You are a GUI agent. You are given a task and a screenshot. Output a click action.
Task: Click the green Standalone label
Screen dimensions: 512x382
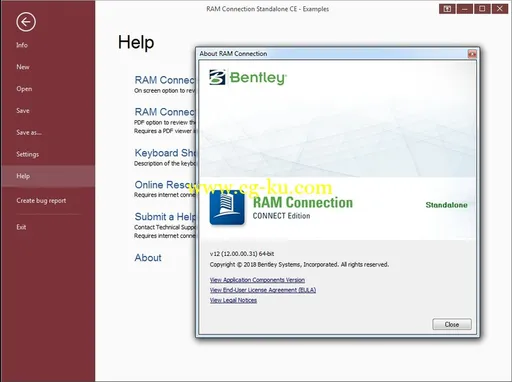pyautogui.click(x=446, y=205)
